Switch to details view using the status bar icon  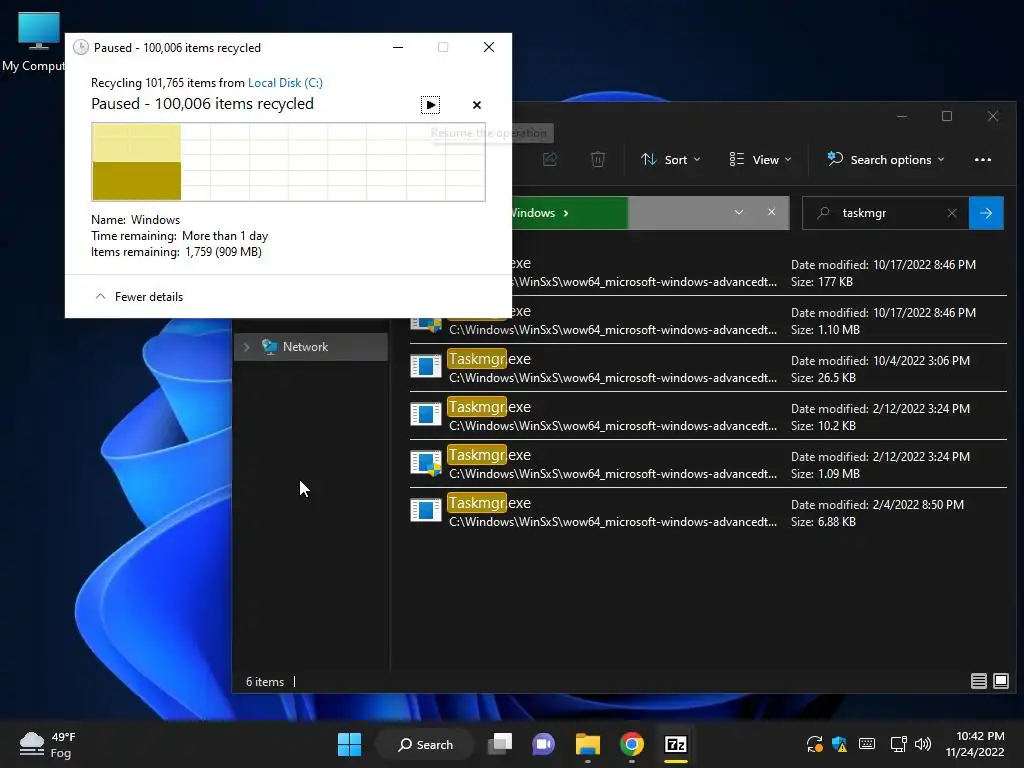[978, 681]
